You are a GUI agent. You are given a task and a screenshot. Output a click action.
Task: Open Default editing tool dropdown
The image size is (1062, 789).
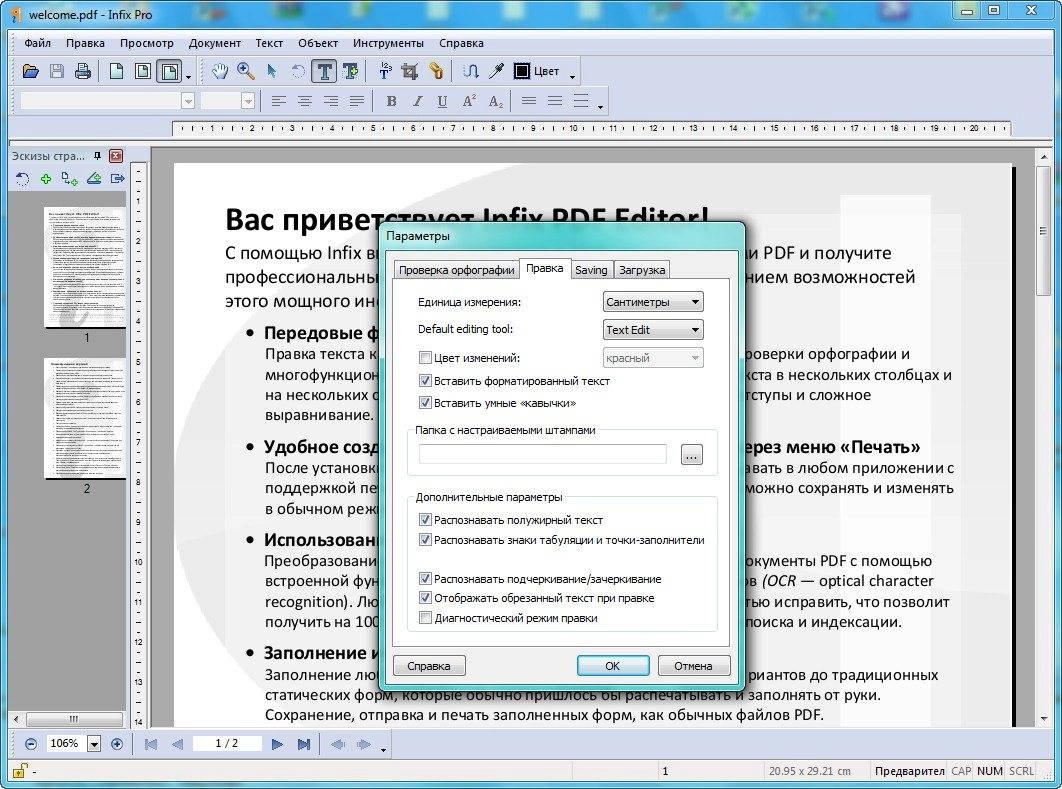click(x=653, y=330)
